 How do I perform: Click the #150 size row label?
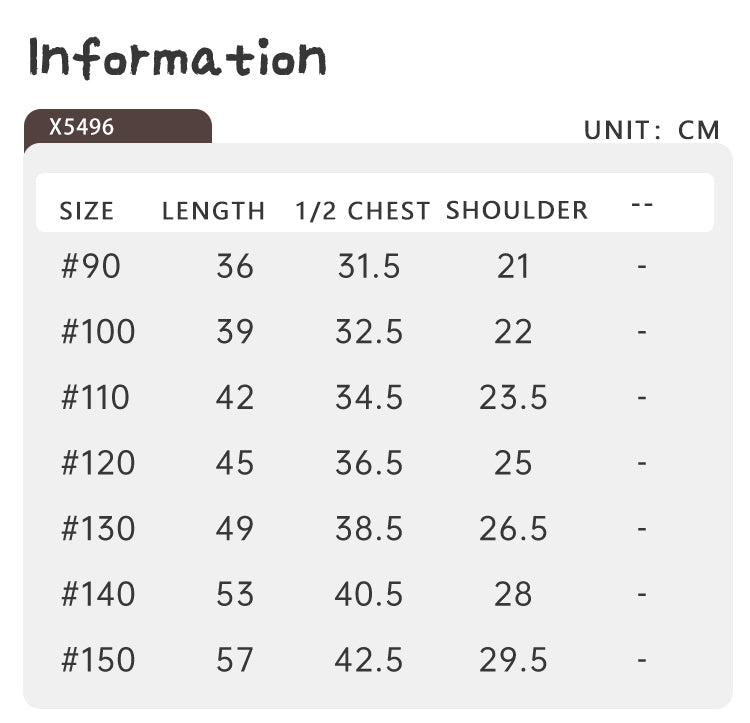tap(98, 659)
